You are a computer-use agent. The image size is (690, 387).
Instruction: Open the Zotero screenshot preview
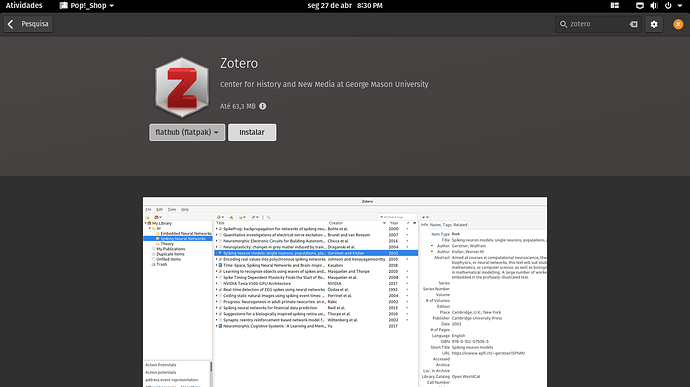coord(345,292)
